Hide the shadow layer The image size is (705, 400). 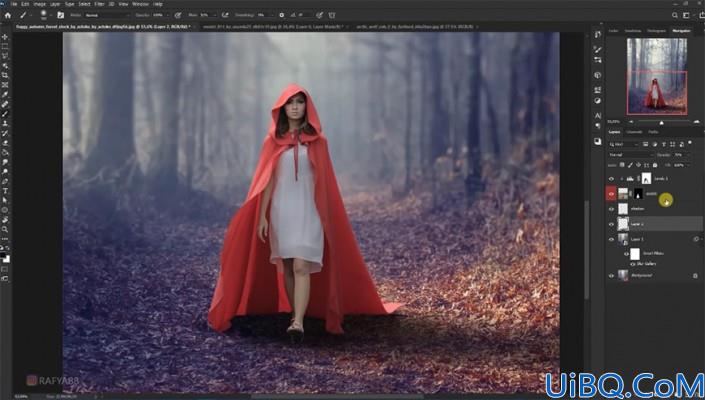pyautogui.click(x=611, y=209)
